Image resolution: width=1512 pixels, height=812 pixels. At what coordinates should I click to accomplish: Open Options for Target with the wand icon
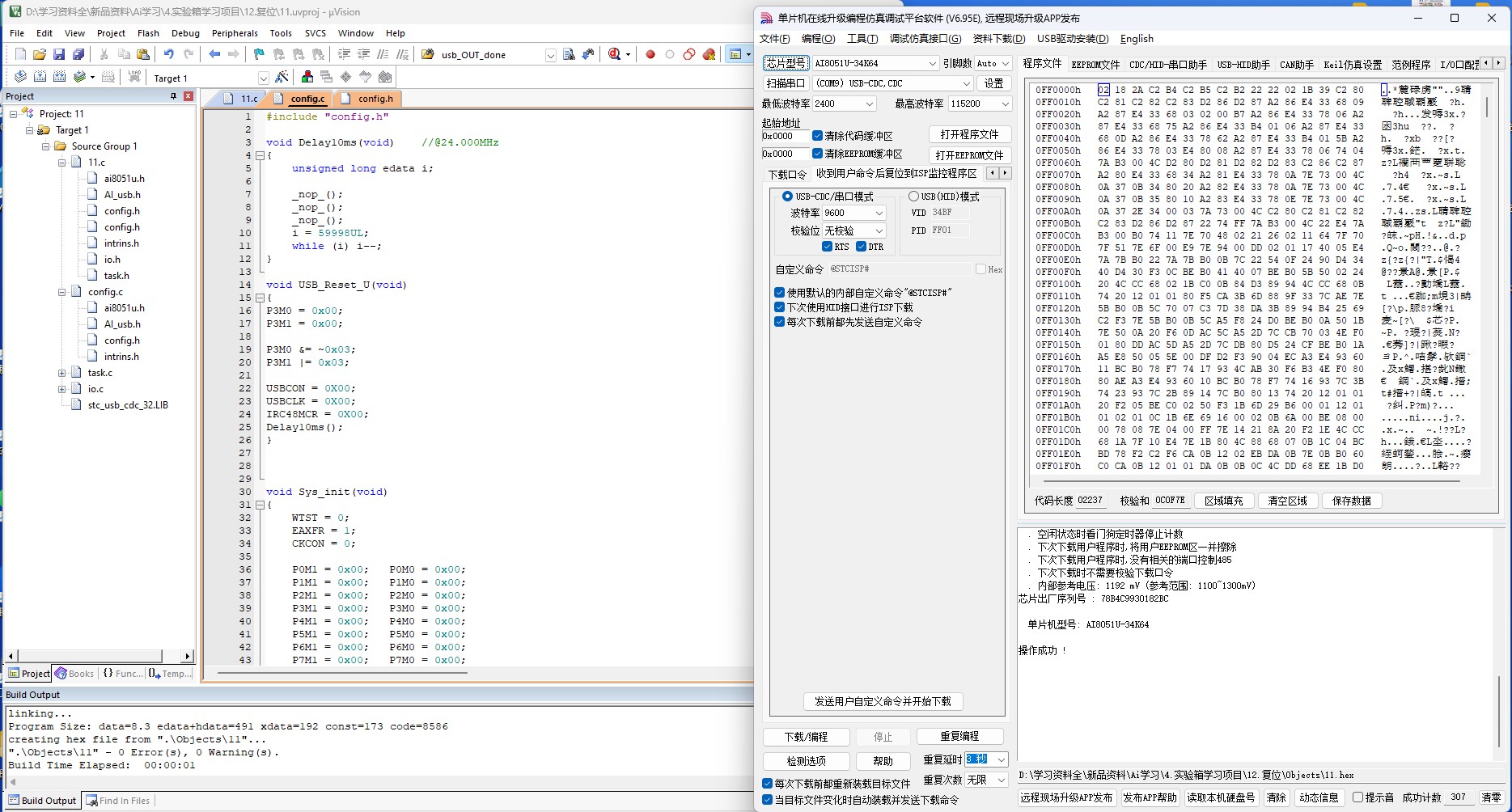coord(281,77)
